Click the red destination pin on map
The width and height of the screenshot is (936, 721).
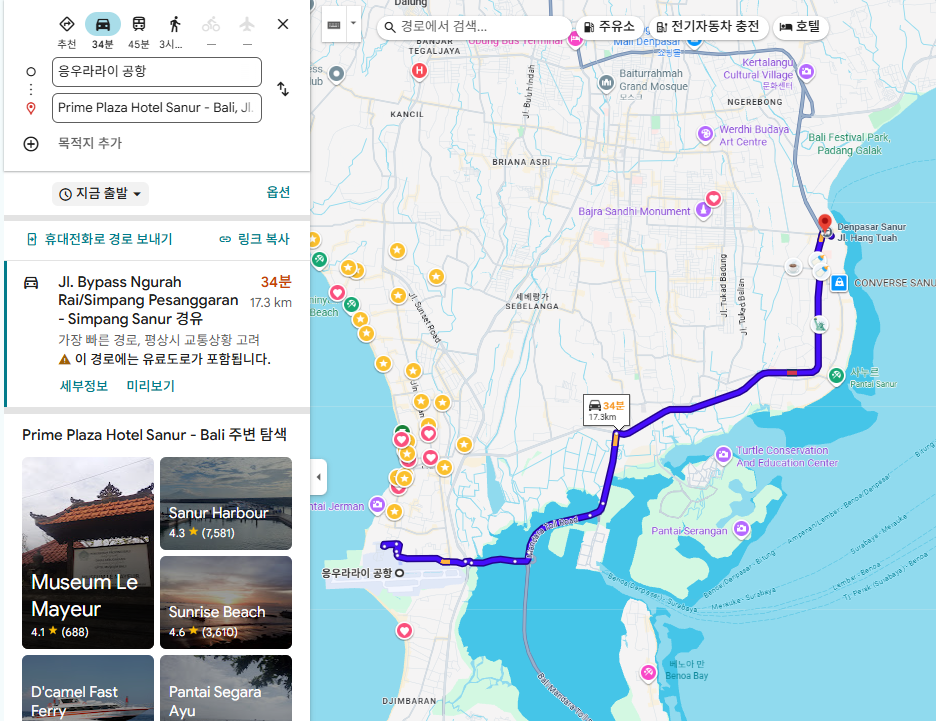point(824,223)
